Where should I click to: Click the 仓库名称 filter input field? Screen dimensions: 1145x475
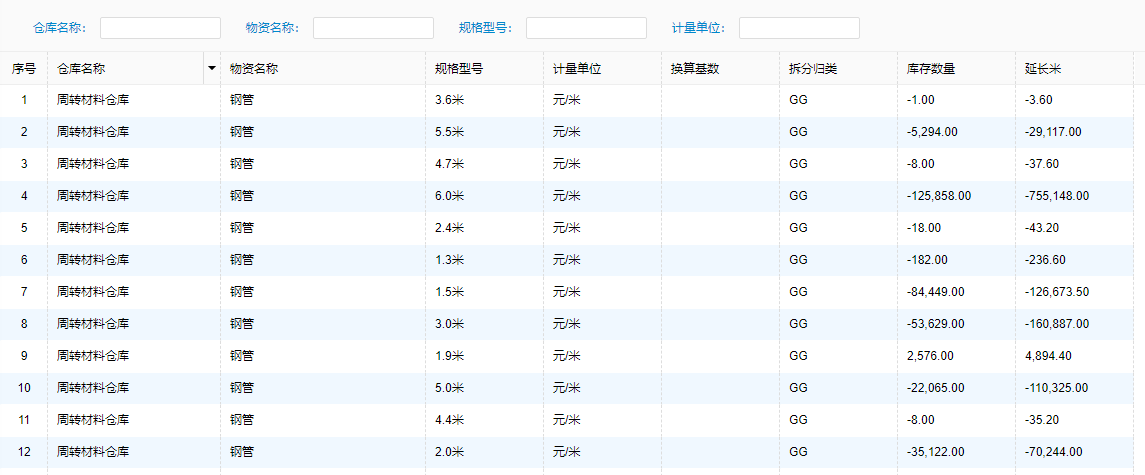pyautogui.click(x=160, y=28)
